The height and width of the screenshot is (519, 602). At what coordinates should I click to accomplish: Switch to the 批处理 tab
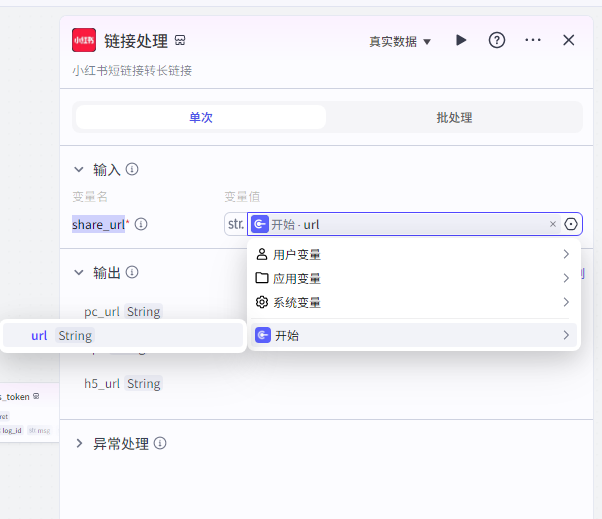(x=454, y=118)
